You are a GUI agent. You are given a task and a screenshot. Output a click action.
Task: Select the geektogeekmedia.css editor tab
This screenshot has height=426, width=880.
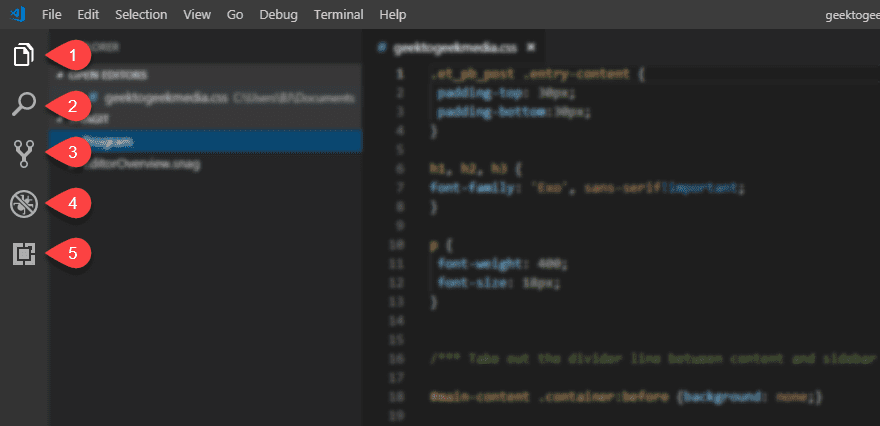point(455,48)
